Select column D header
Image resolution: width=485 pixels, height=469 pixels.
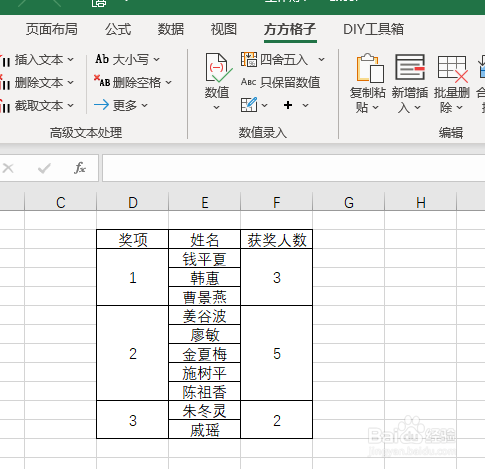133,202
